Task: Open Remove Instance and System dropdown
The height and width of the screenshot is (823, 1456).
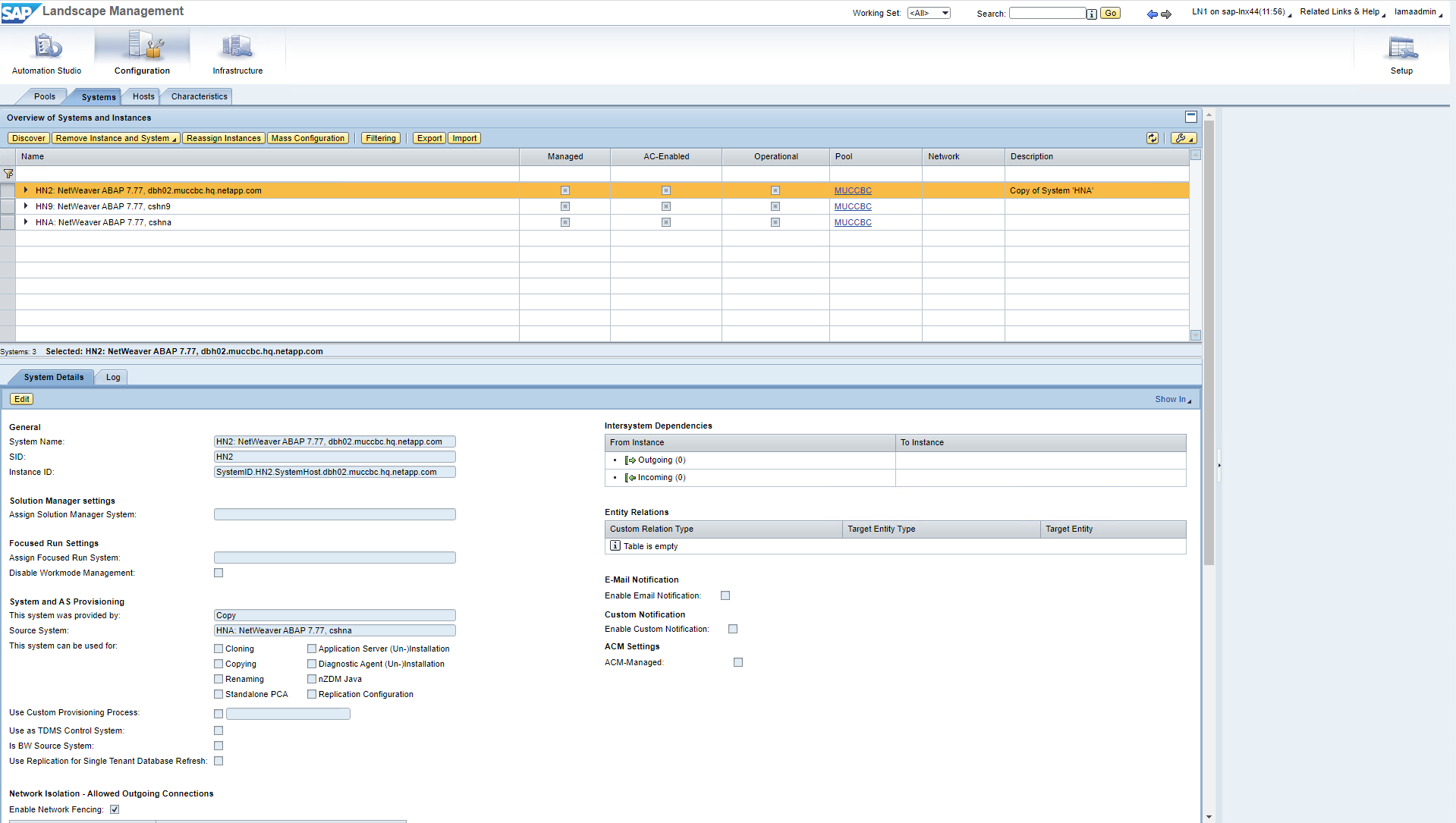Action: pyautogui.click(x=115, y=138)
